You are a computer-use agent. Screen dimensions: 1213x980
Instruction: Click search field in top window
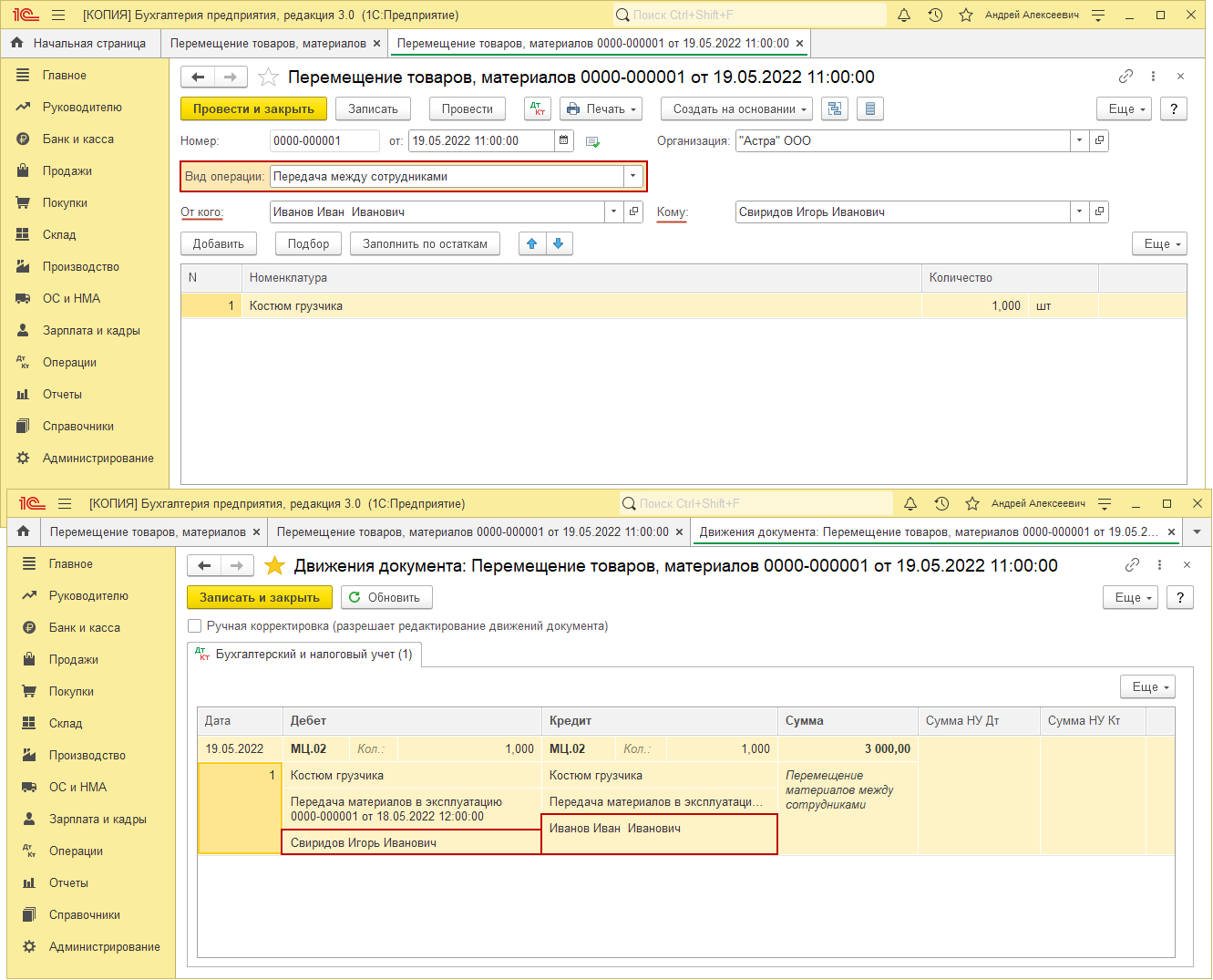click(x=749, y=15)
